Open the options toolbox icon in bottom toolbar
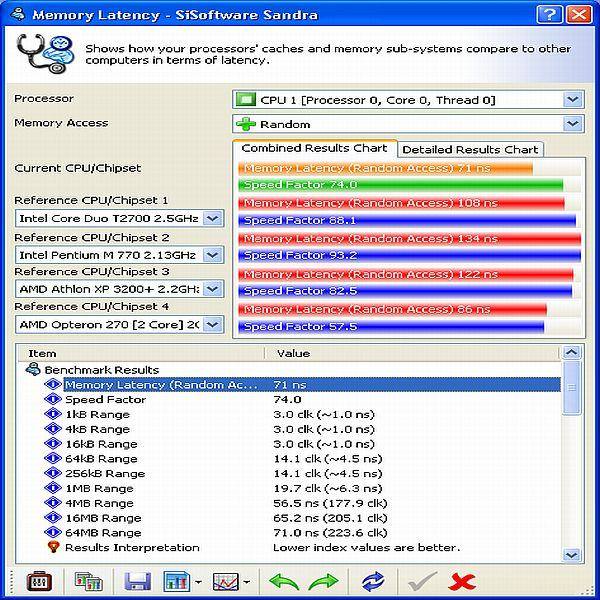 39,582
